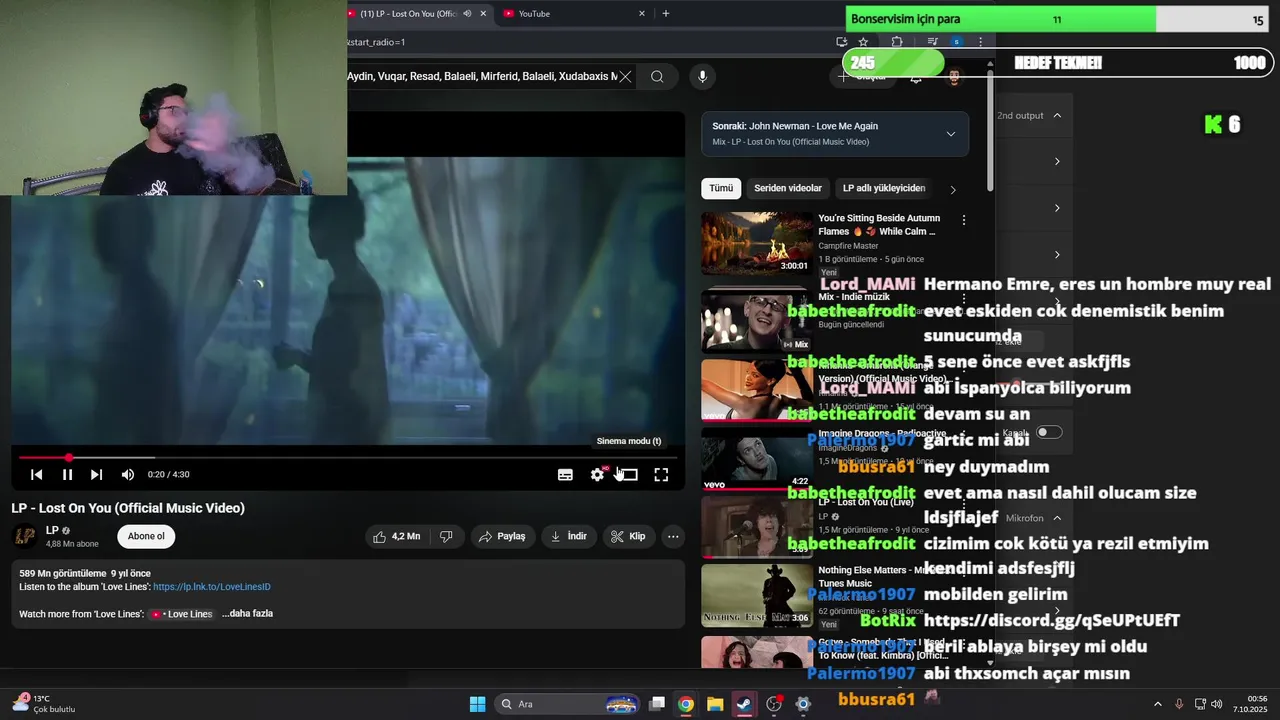
Task: Open the Nothing Else Matters video thumbnail
Action: [757, 596]
